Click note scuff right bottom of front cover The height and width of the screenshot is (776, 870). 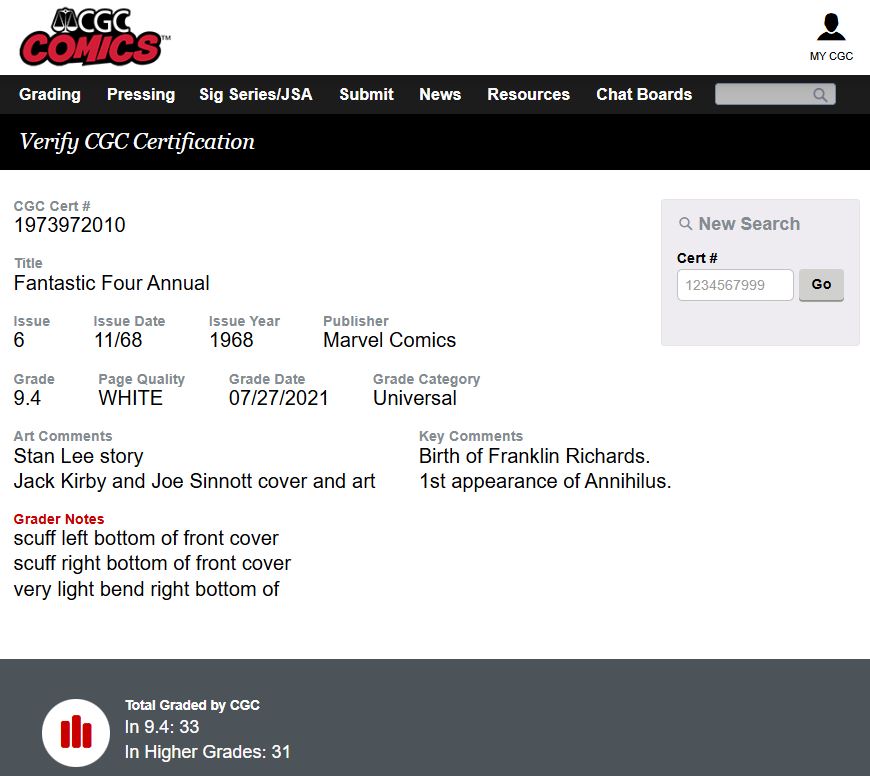152,563
